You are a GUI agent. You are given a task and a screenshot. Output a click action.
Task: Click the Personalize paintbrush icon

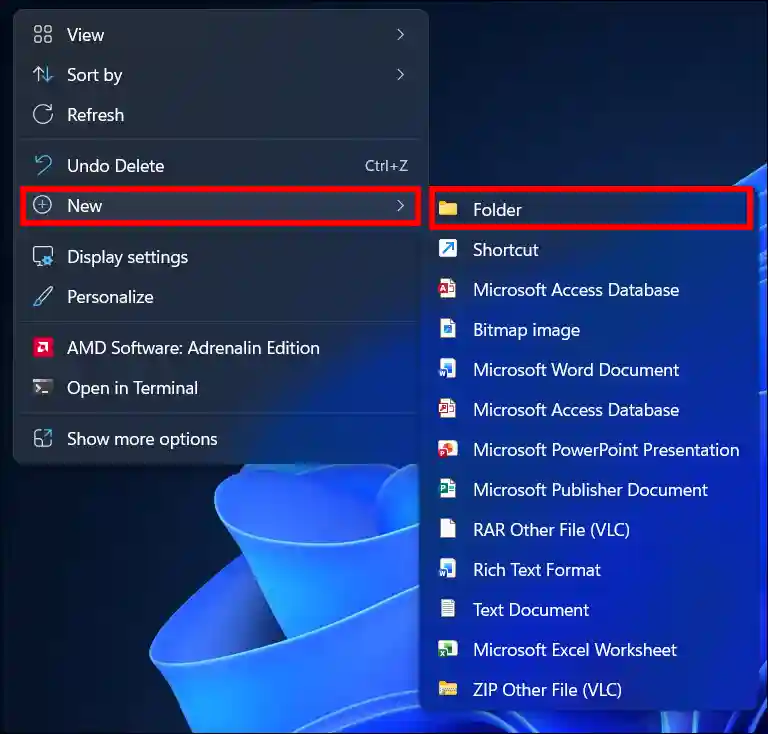coord(43,297)
